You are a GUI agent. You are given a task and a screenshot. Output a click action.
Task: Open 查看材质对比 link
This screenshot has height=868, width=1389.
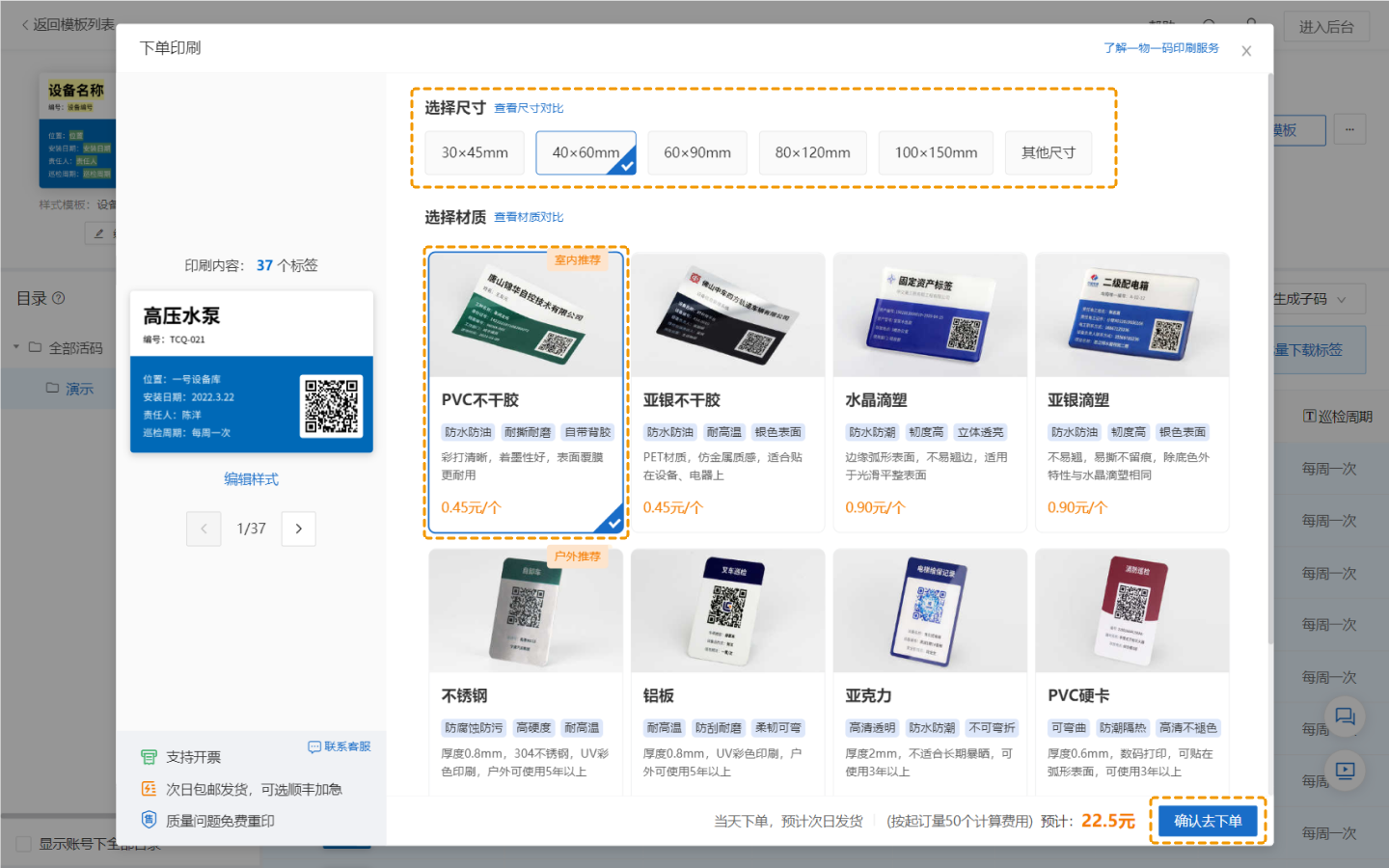coord(529,217)
